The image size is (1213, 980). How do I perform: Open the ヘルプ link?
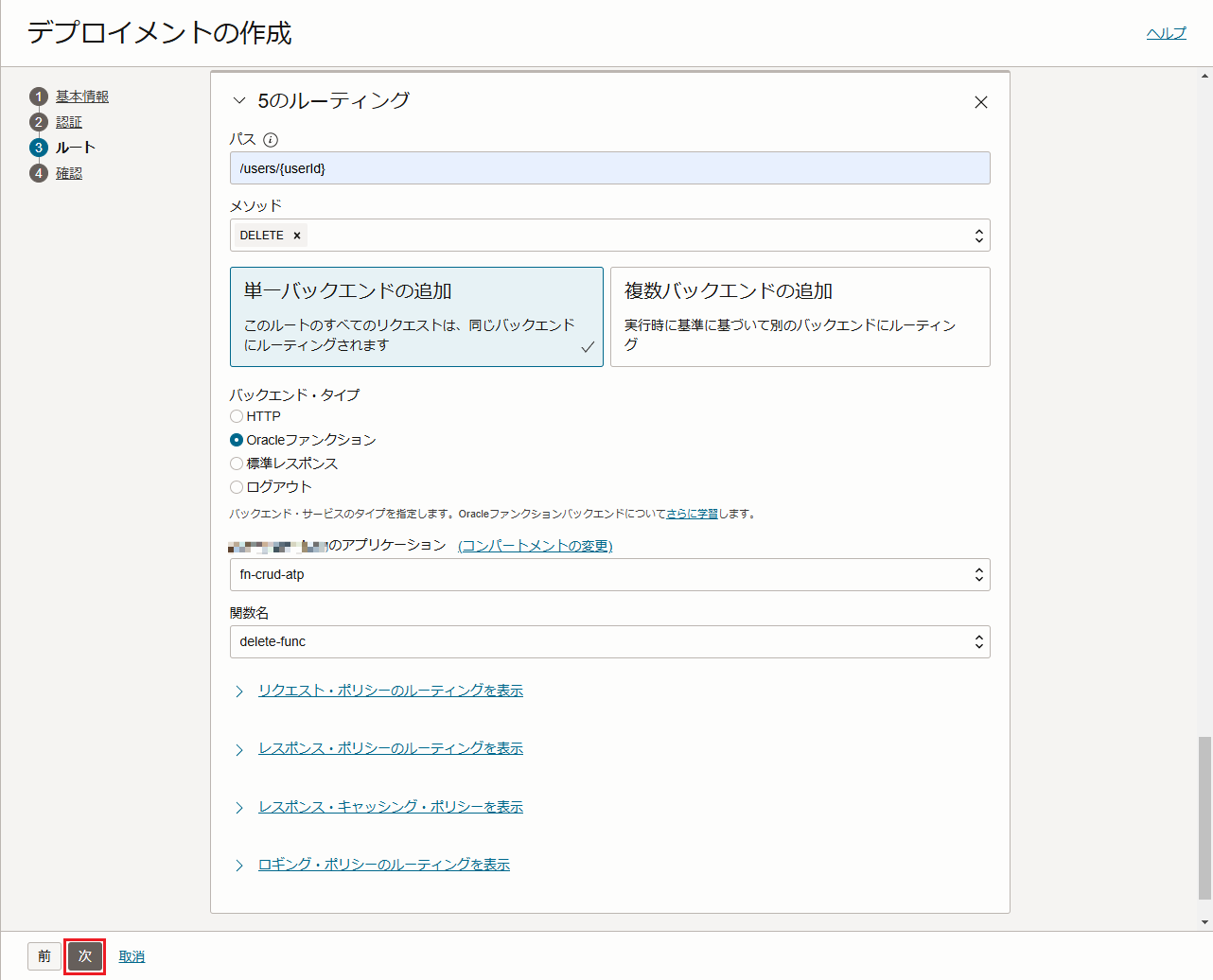1166,33
